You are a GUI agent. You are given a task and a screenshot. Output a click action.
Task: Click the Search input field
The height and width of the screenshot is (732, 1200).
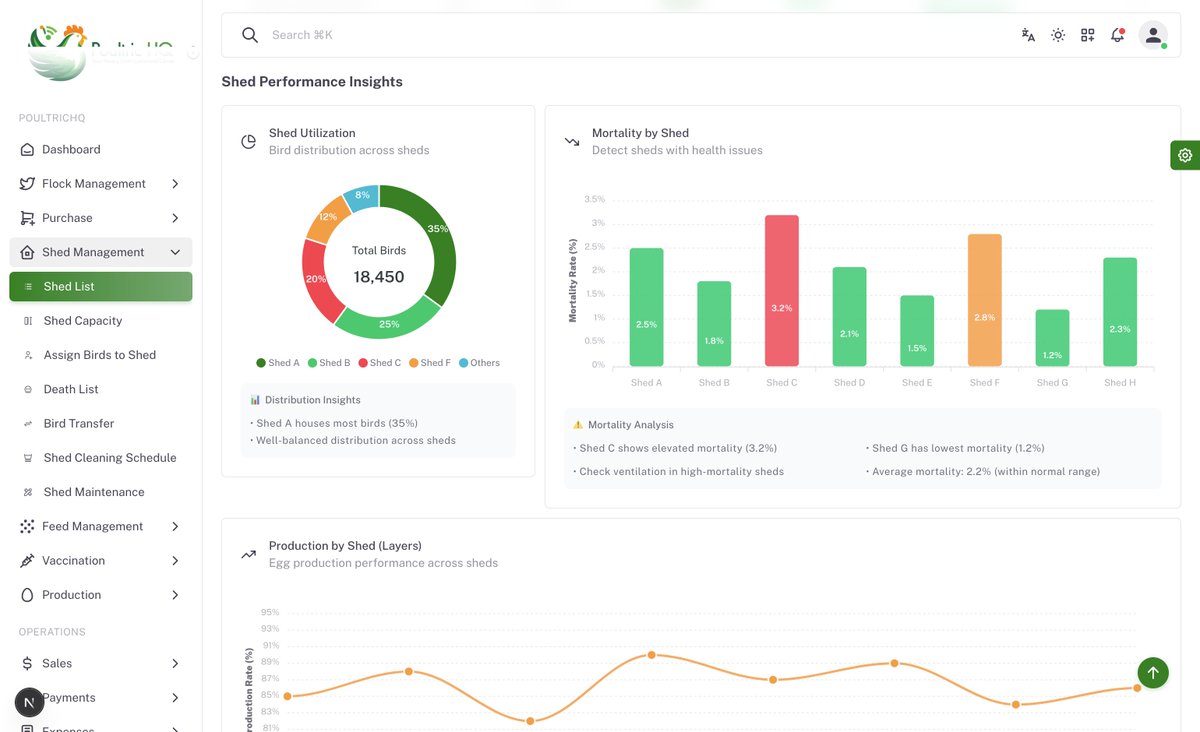pos(640,35)
